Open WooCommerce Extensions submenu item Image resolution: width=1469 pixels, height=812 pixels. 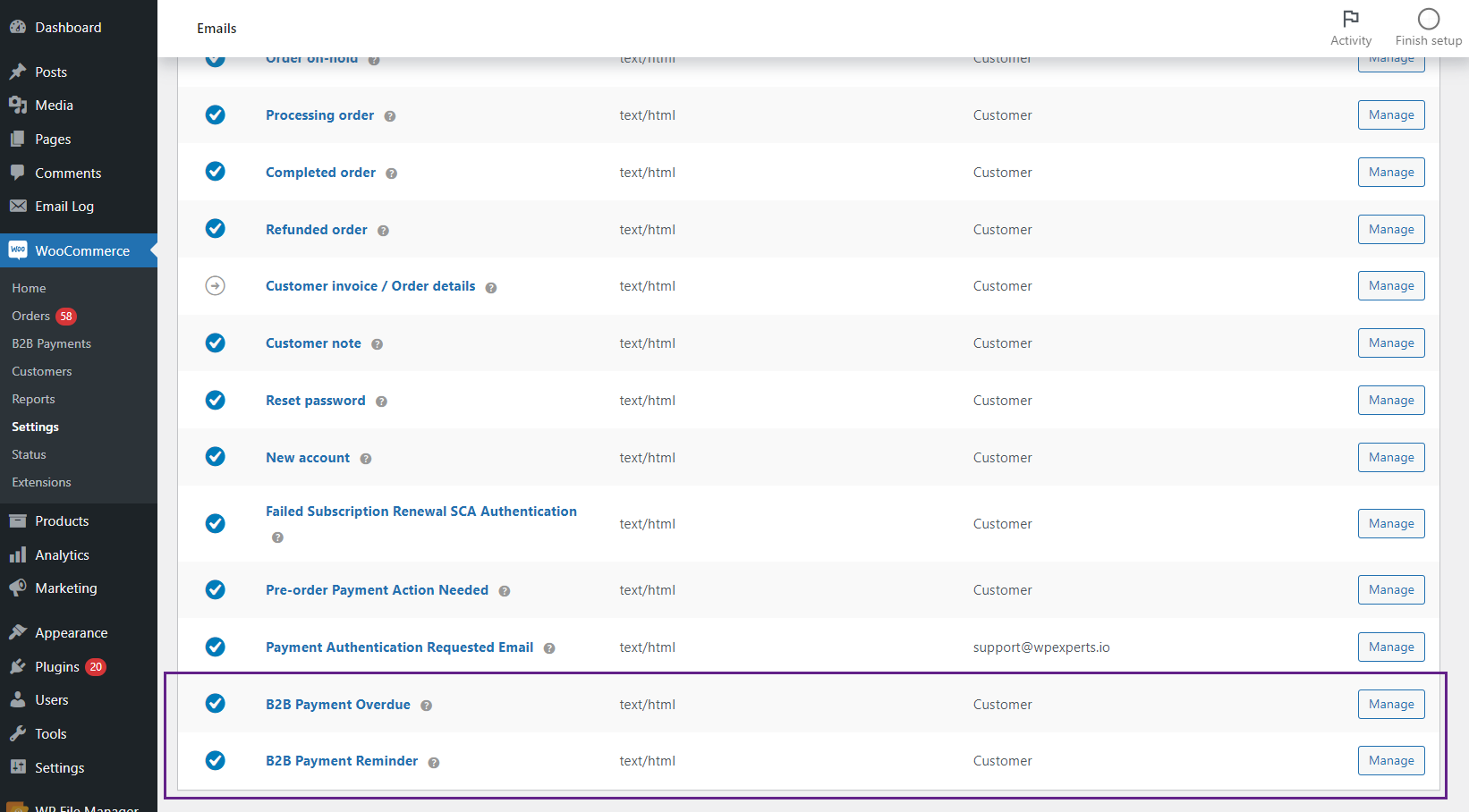[x=41, y=482]
